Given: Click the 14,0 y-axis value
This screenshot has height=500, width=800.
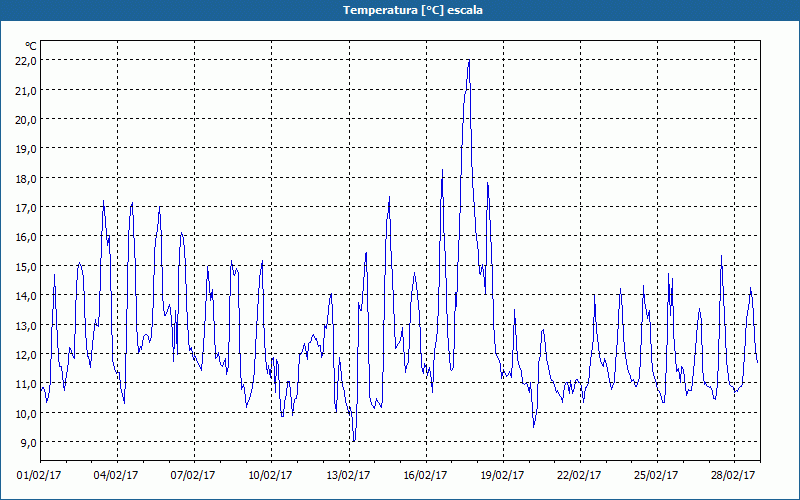Looking at the screenshot, I should click(x=26, y=295).
